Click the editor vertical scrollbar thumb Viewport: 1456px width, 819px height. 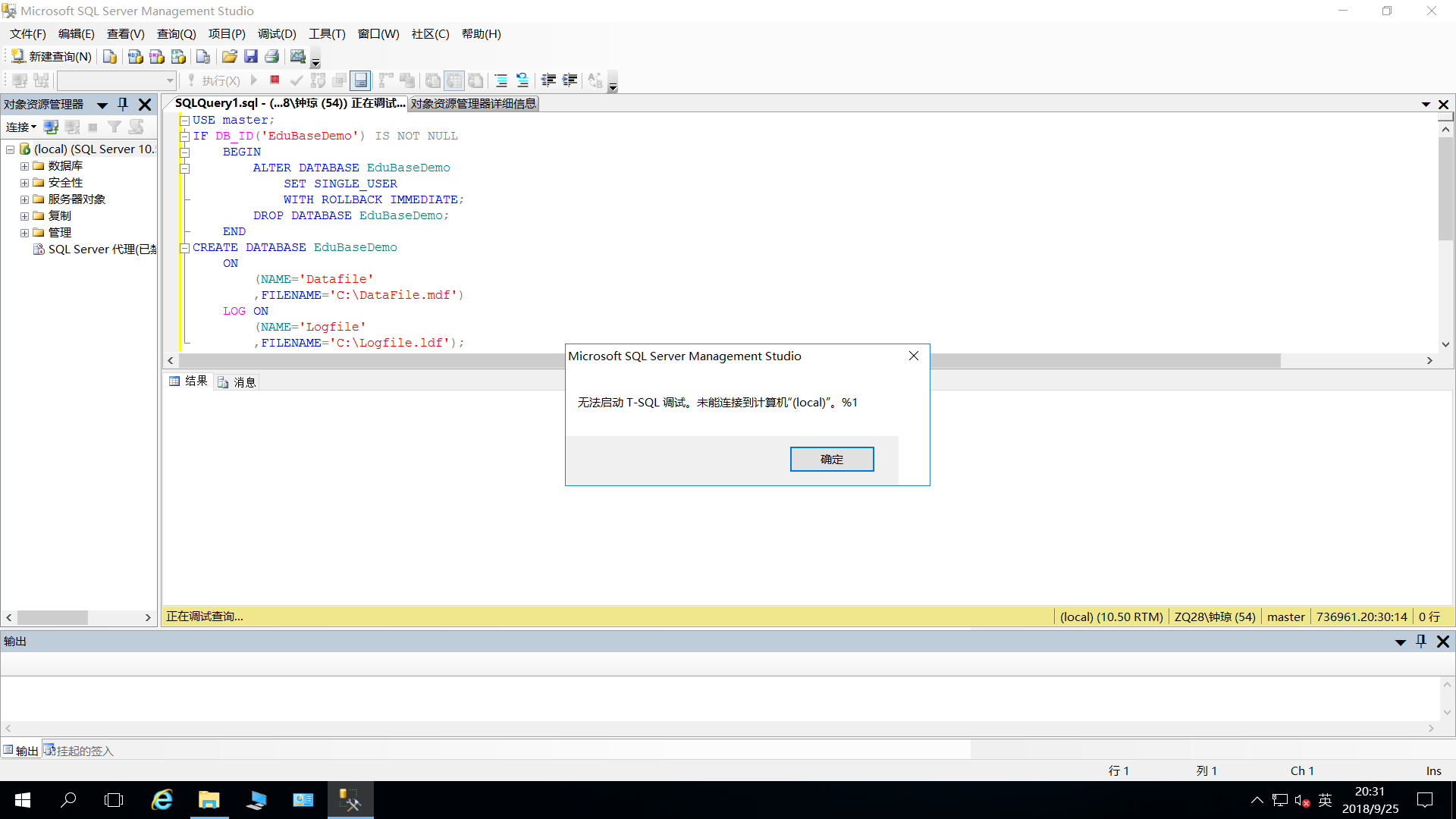point(1445,190)
